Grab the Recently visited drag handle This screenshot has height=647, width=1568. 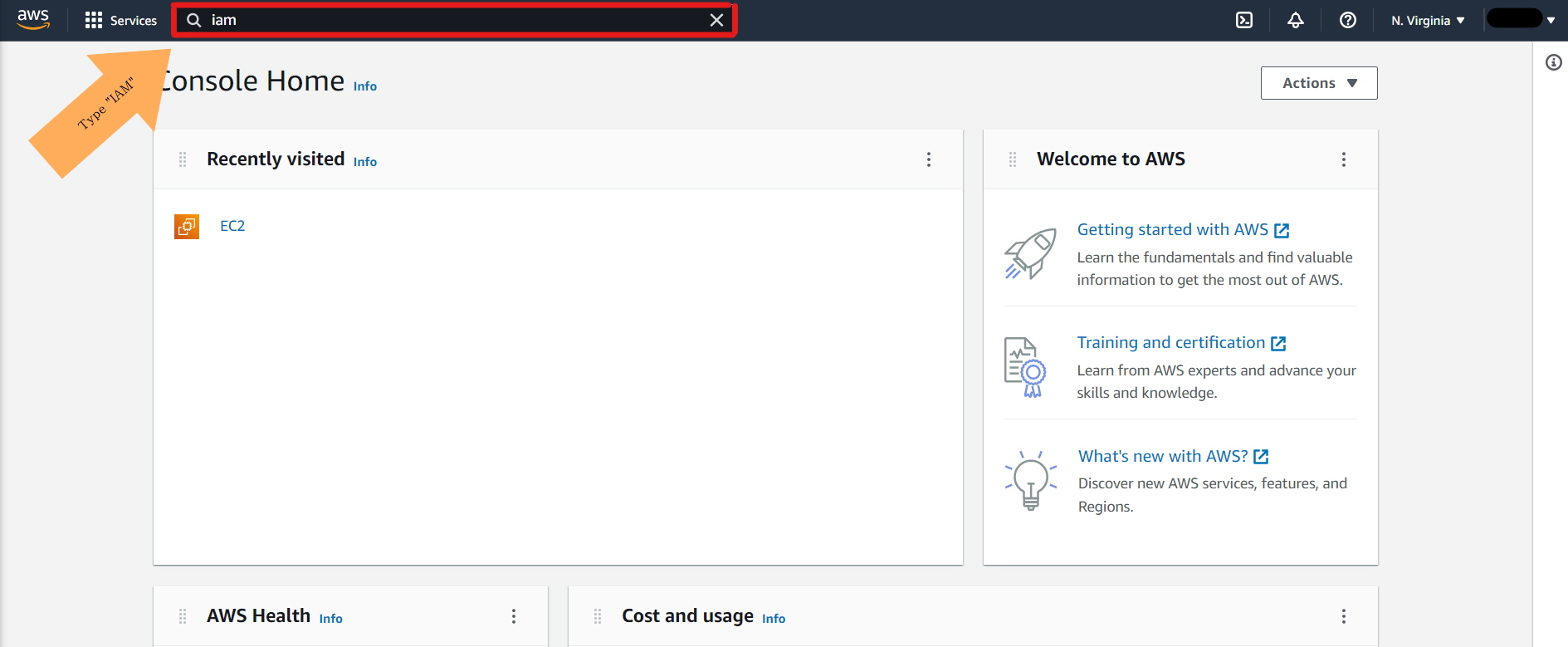pos(183,159)
